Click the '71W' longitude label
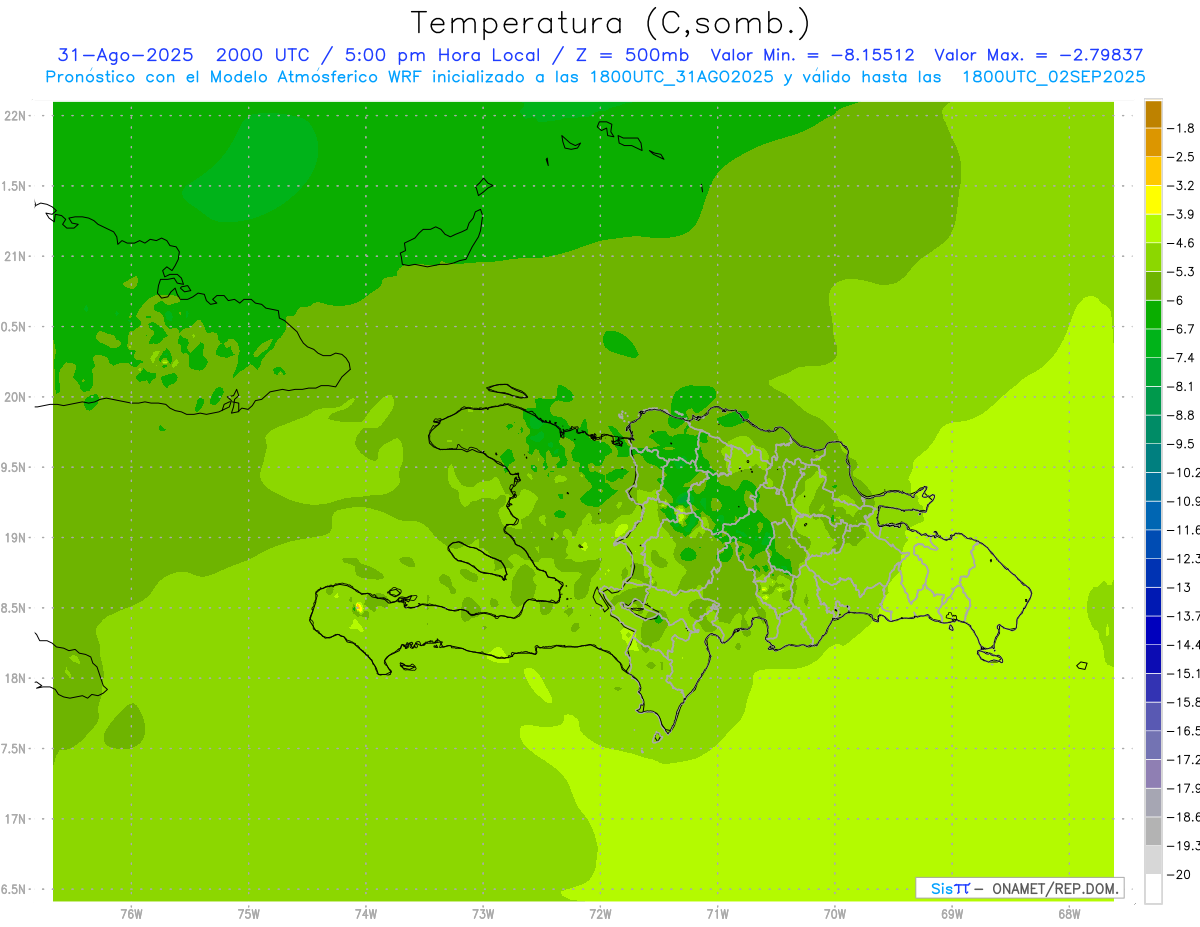 (x=717, y=914)
